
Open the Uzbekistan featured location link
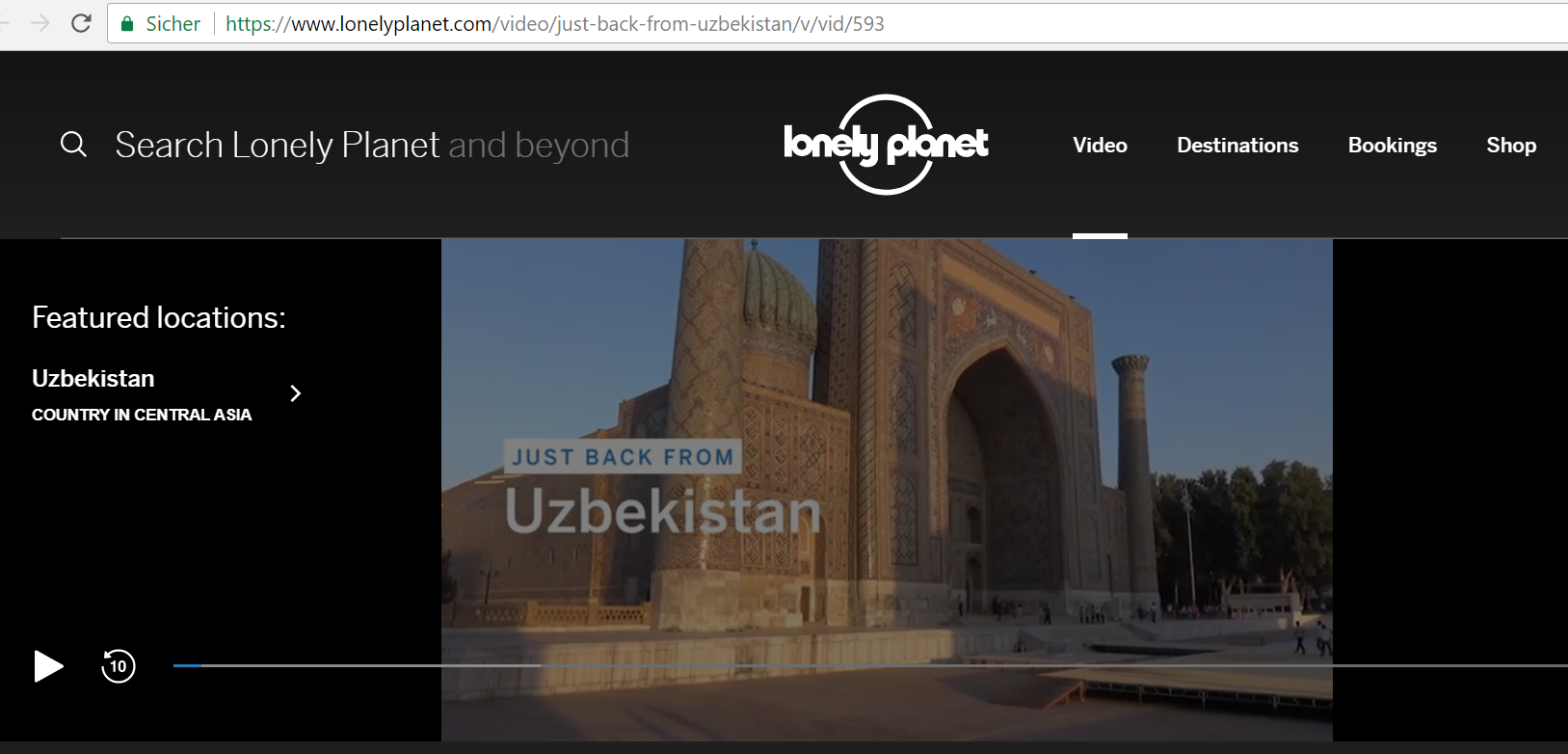coord(93,379)
